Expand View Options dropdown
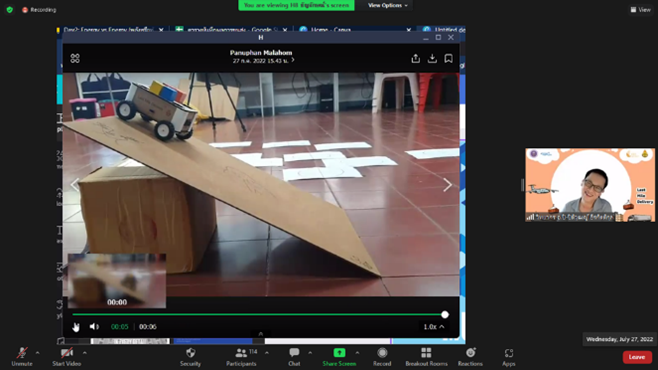 tap(387, 5)
